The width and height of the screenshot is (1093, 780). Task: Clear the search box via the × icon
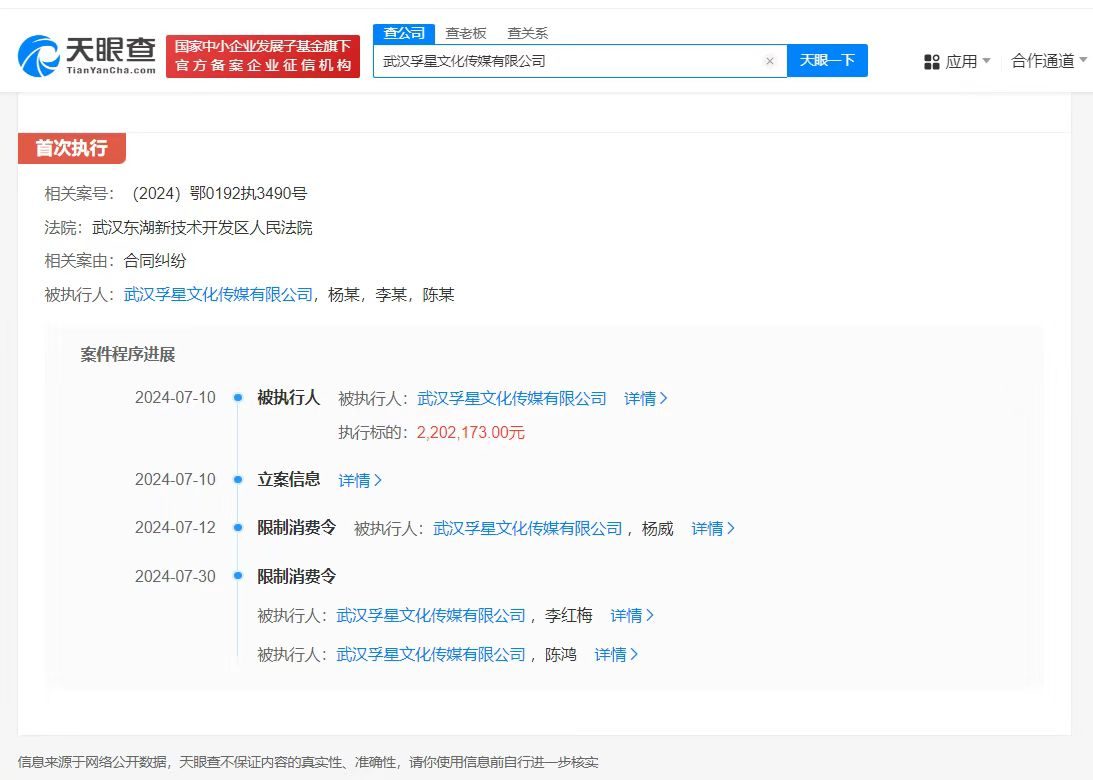click(x=770, y=61)
